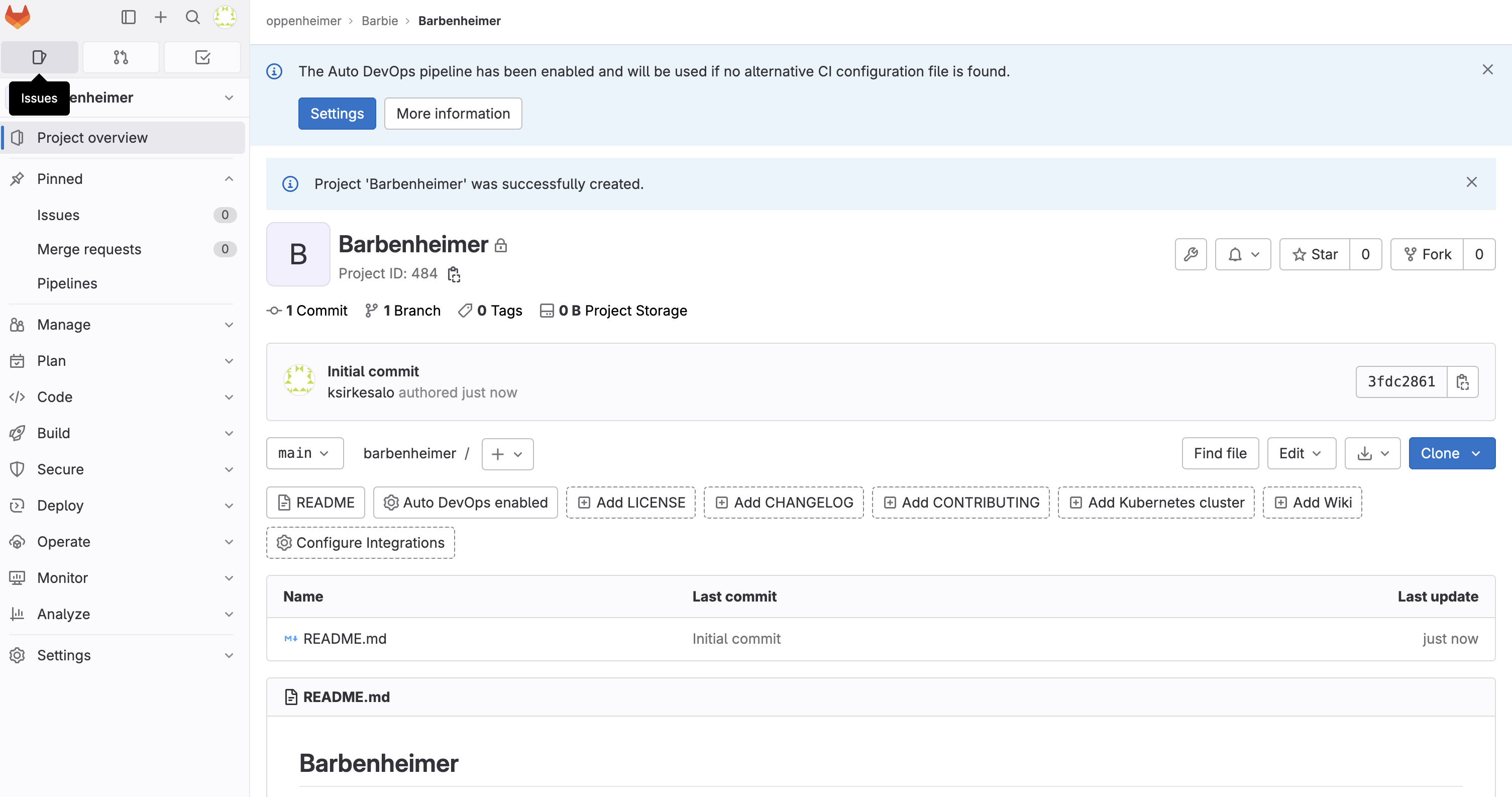Viewport: 1512px width, 797px height.
Task: Open Settings via the gear icon in sidebar
Action: (x=17, y=655)
